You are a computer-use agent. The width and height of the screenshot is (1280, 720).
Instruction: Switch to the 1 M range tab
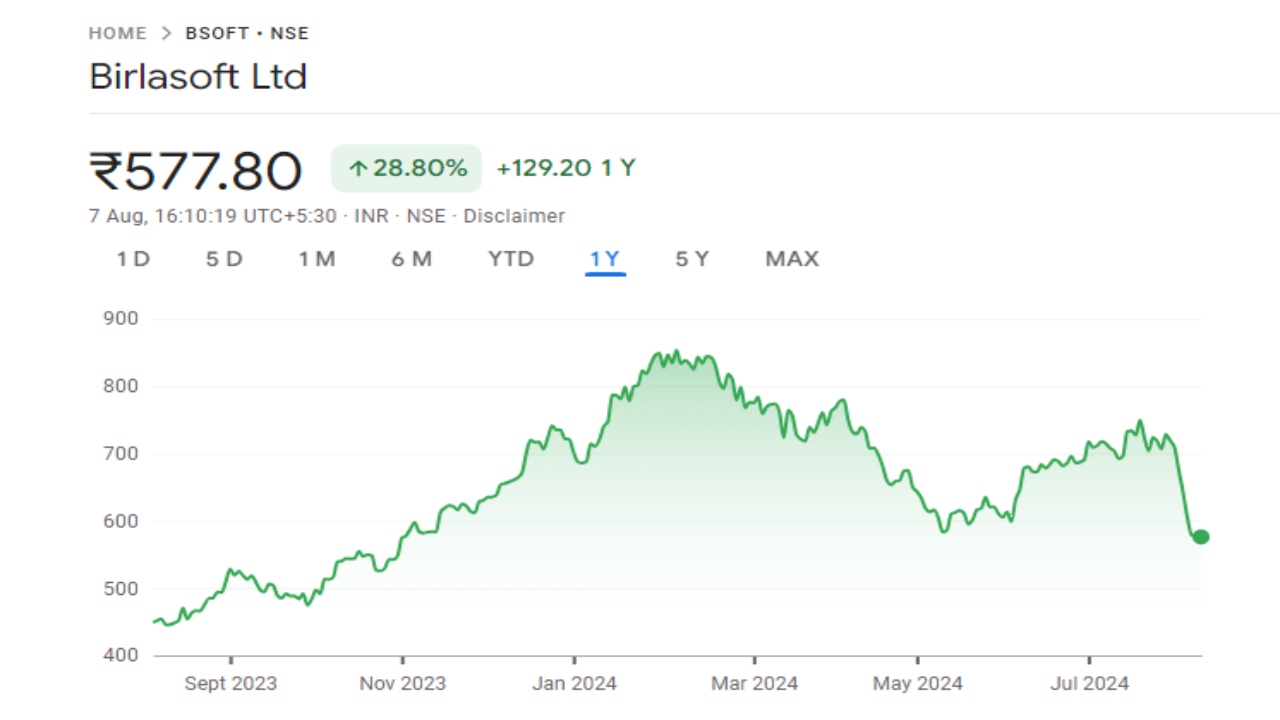pyautogui.click(x=317, y=259)
